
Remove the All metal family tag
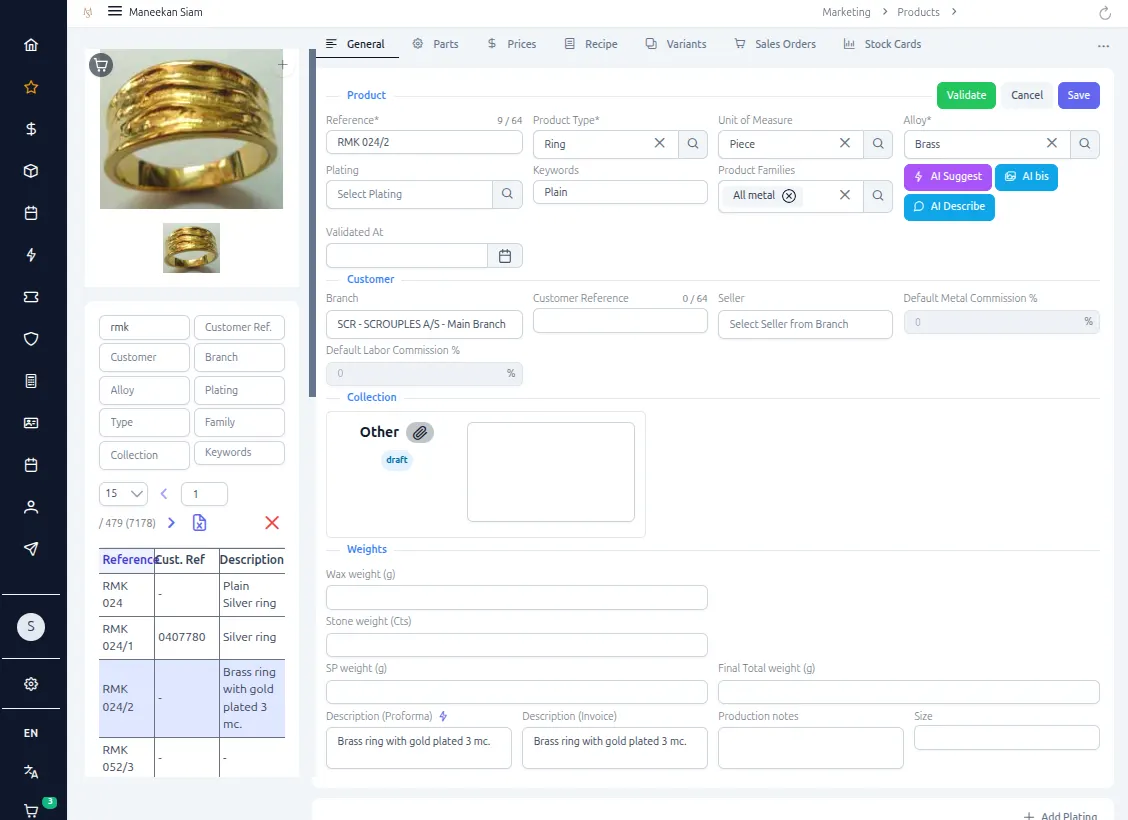(789, 196)
